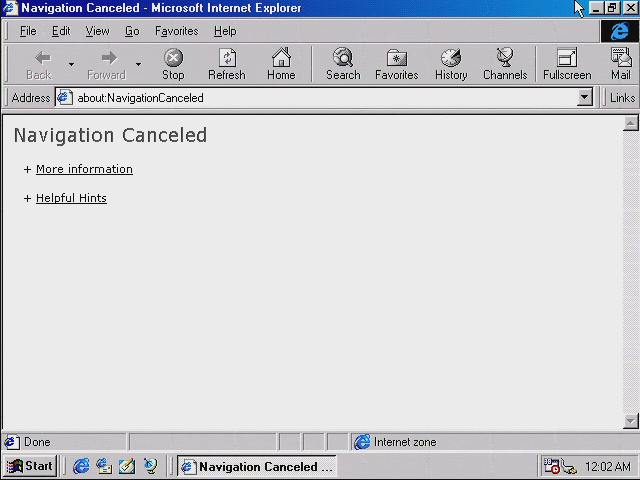Click the Internet zone status icon
640x480 pixels.
(362, 442)
